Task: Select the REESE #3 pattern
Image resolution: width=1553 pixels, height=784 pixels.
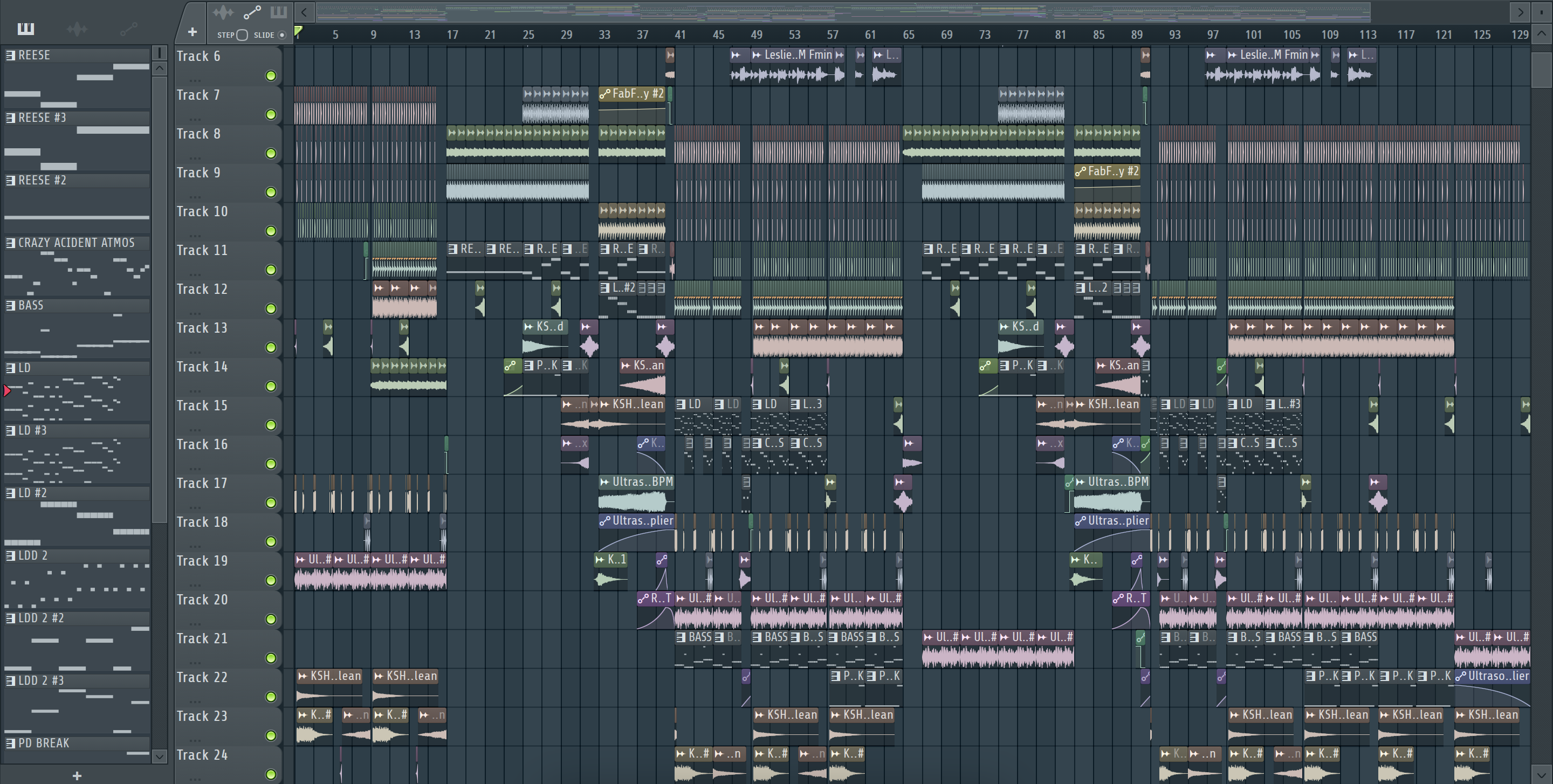Action: pyautogui.click(x=77, y=118)
